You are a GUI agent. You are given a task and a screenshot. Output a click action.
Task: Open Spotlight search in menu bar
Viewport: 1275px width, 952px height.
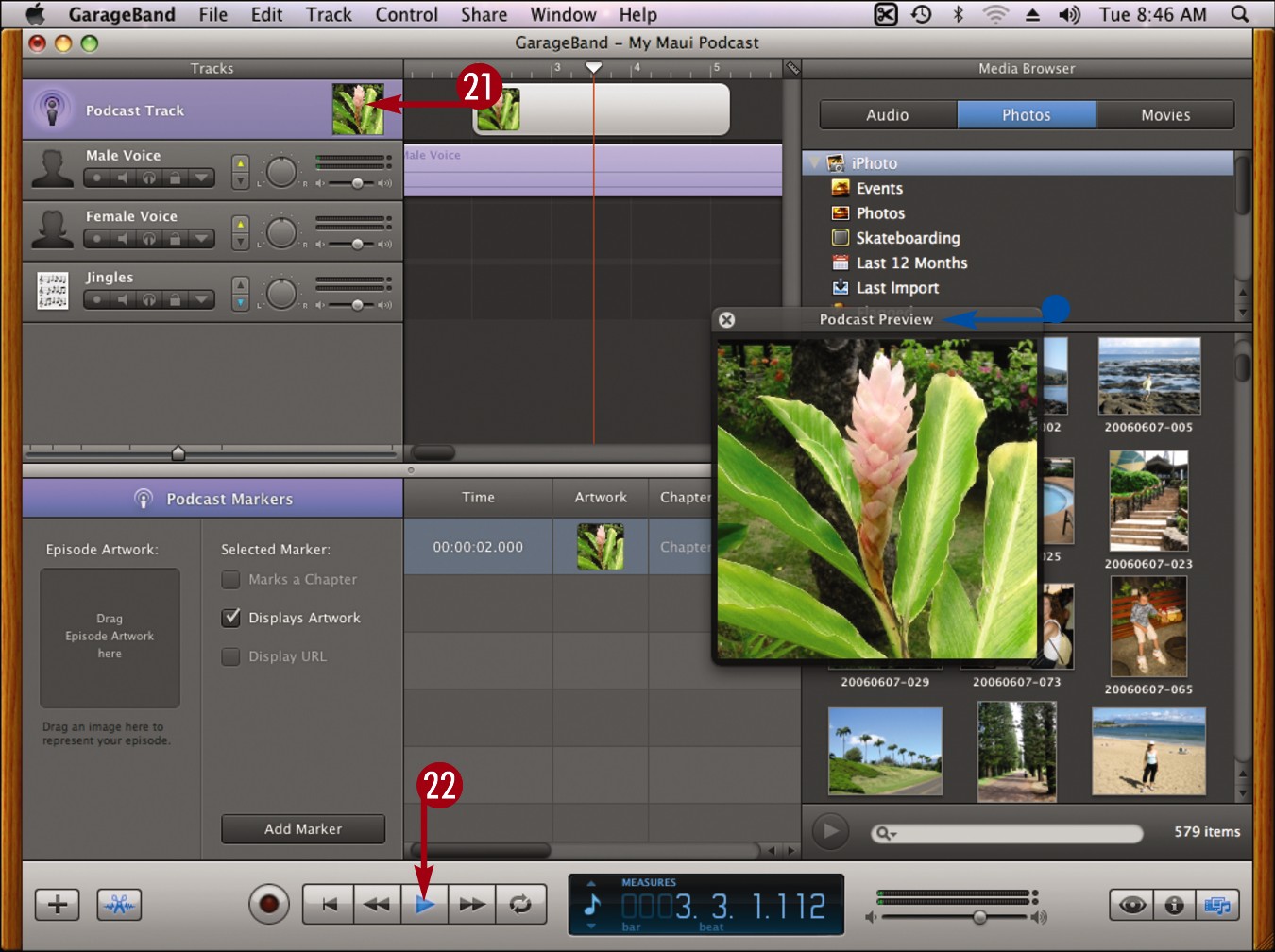point(1240,14)
